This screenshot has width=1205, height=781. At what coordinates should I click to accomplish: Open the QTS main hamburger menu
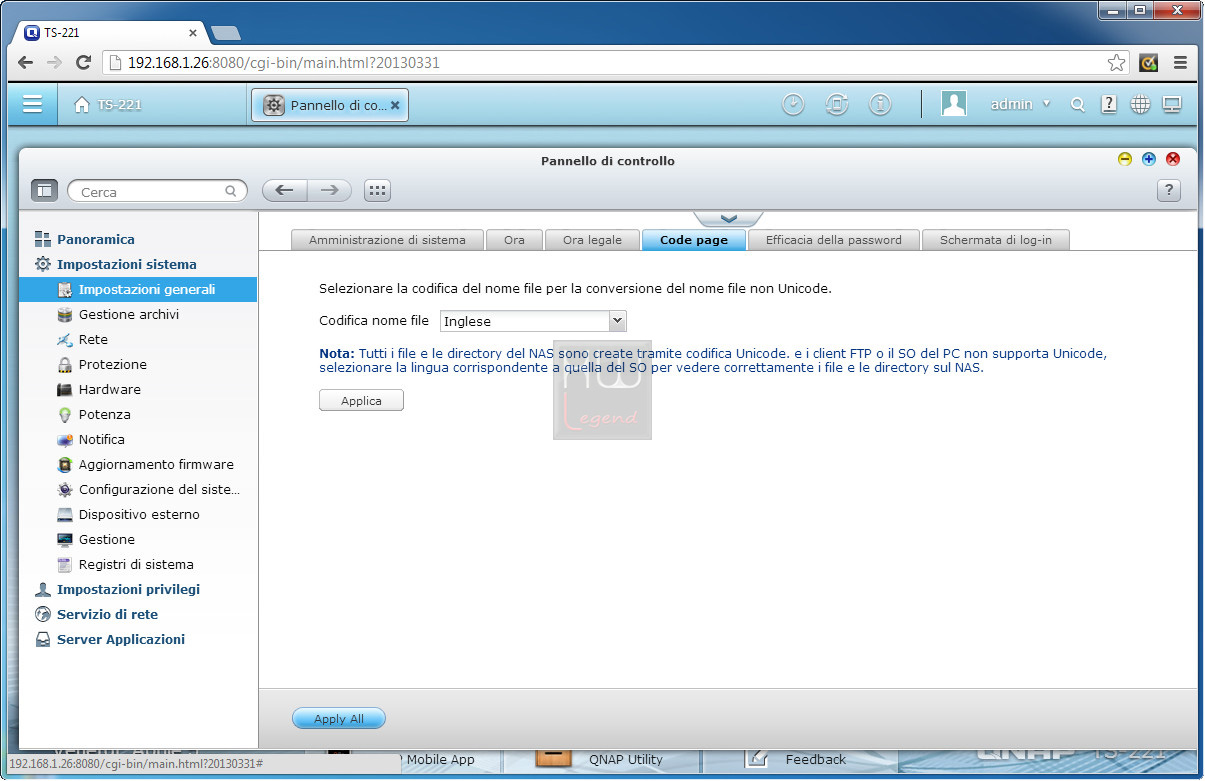(x=33, y=104)
